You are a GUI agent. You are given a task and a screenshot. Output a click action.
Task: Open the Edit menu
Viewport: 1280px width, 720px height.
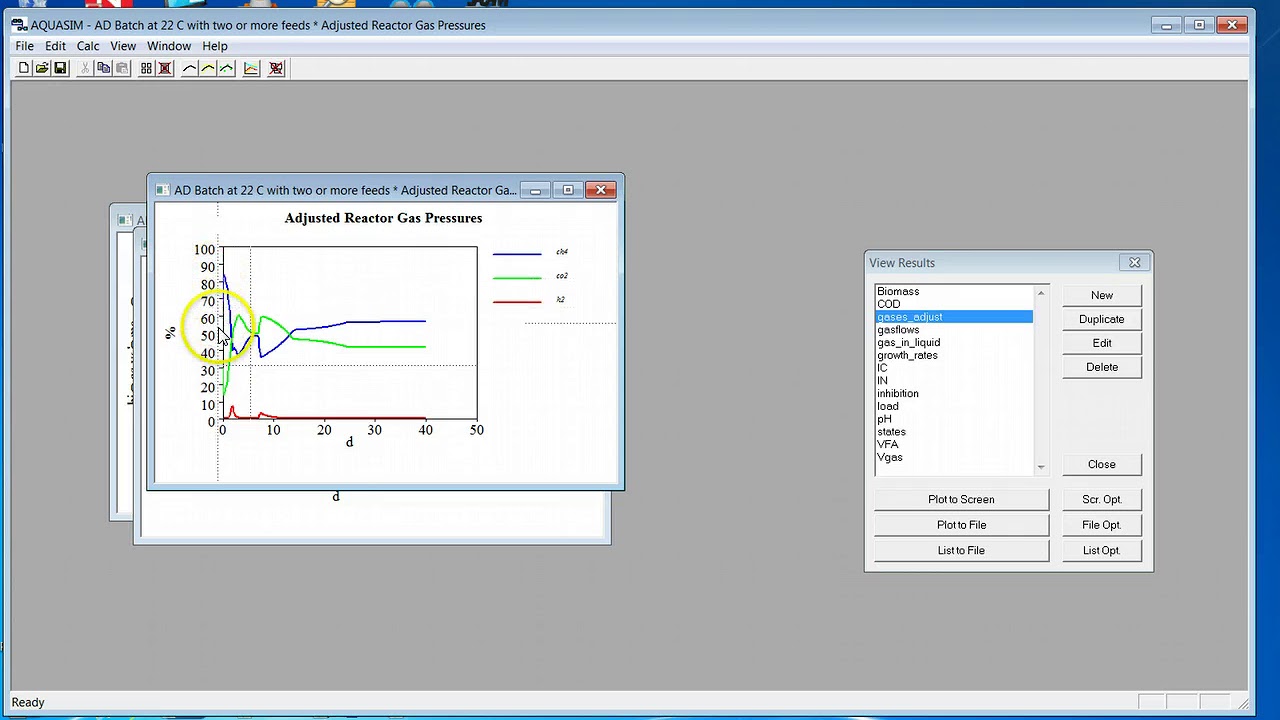pos(55,46)
